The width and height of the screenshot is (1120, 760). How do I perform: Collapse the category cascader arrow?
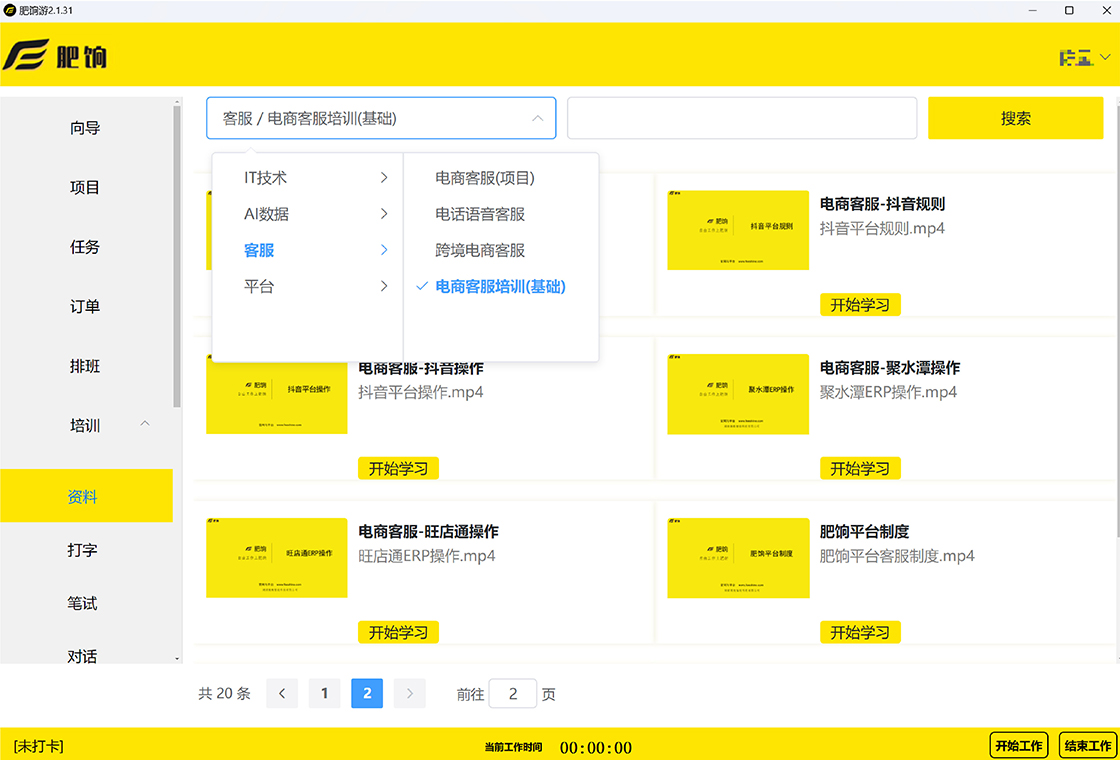coord(538,119)
